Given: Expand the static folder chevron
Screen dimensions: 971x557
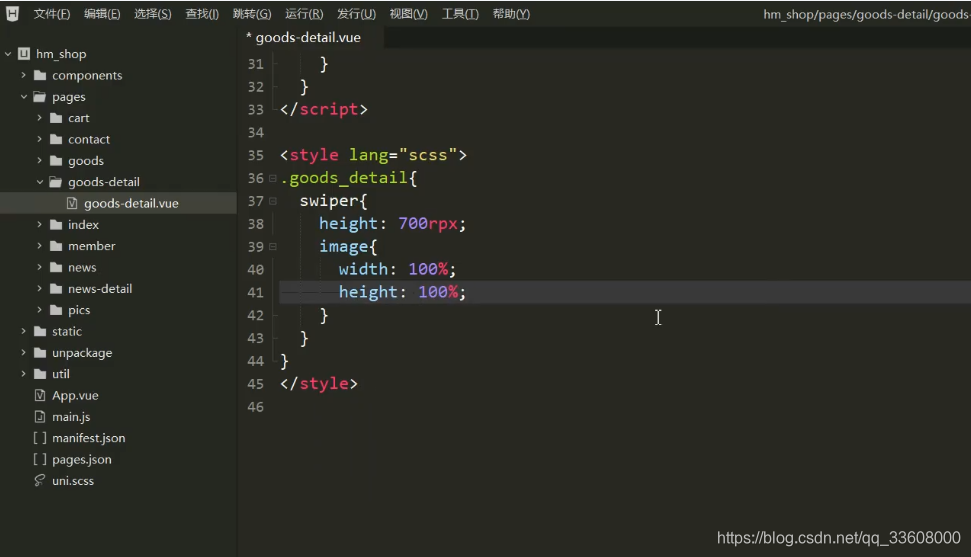Looking at the screenshot, I should click(24, 331).
